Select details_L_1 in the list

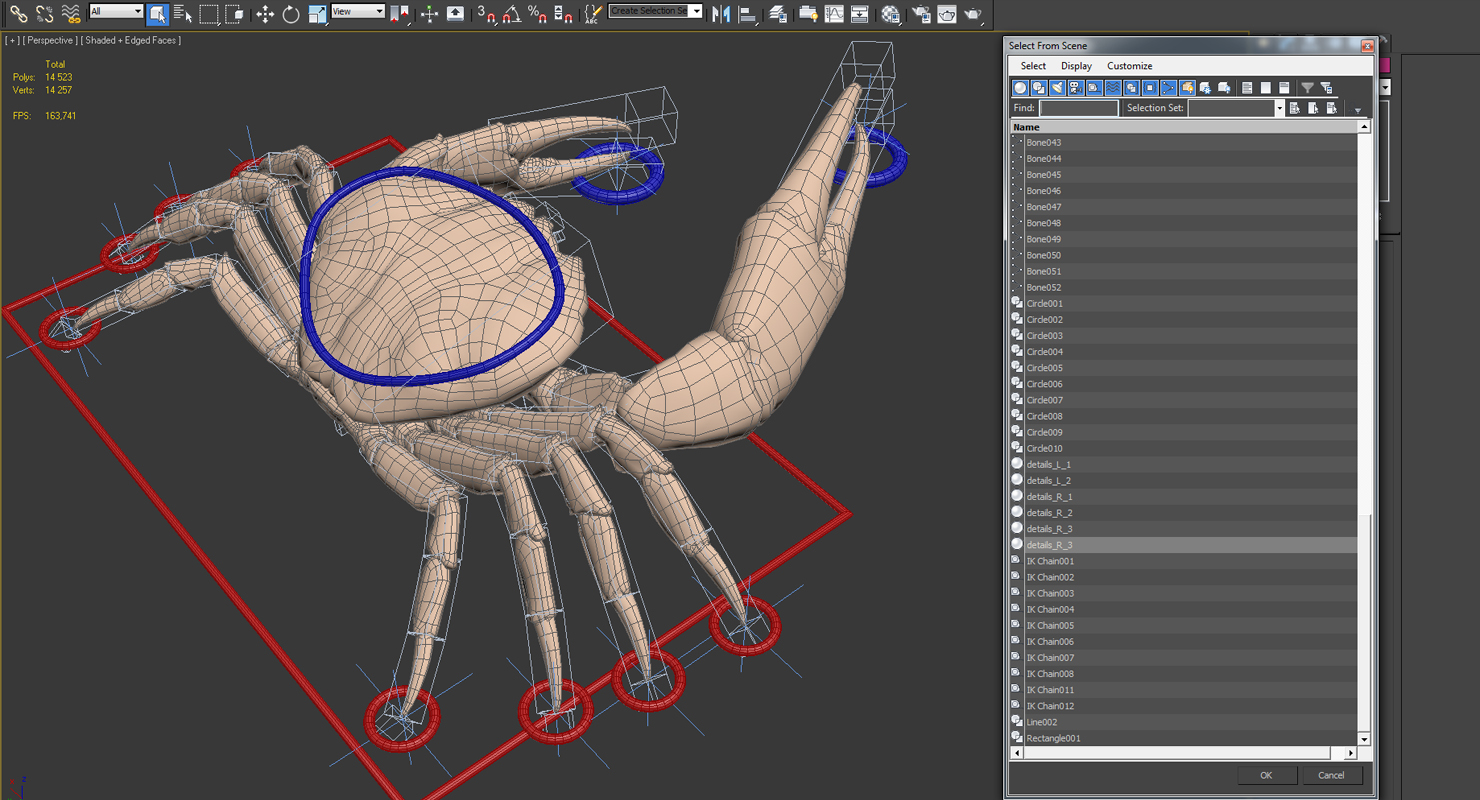1184,464
